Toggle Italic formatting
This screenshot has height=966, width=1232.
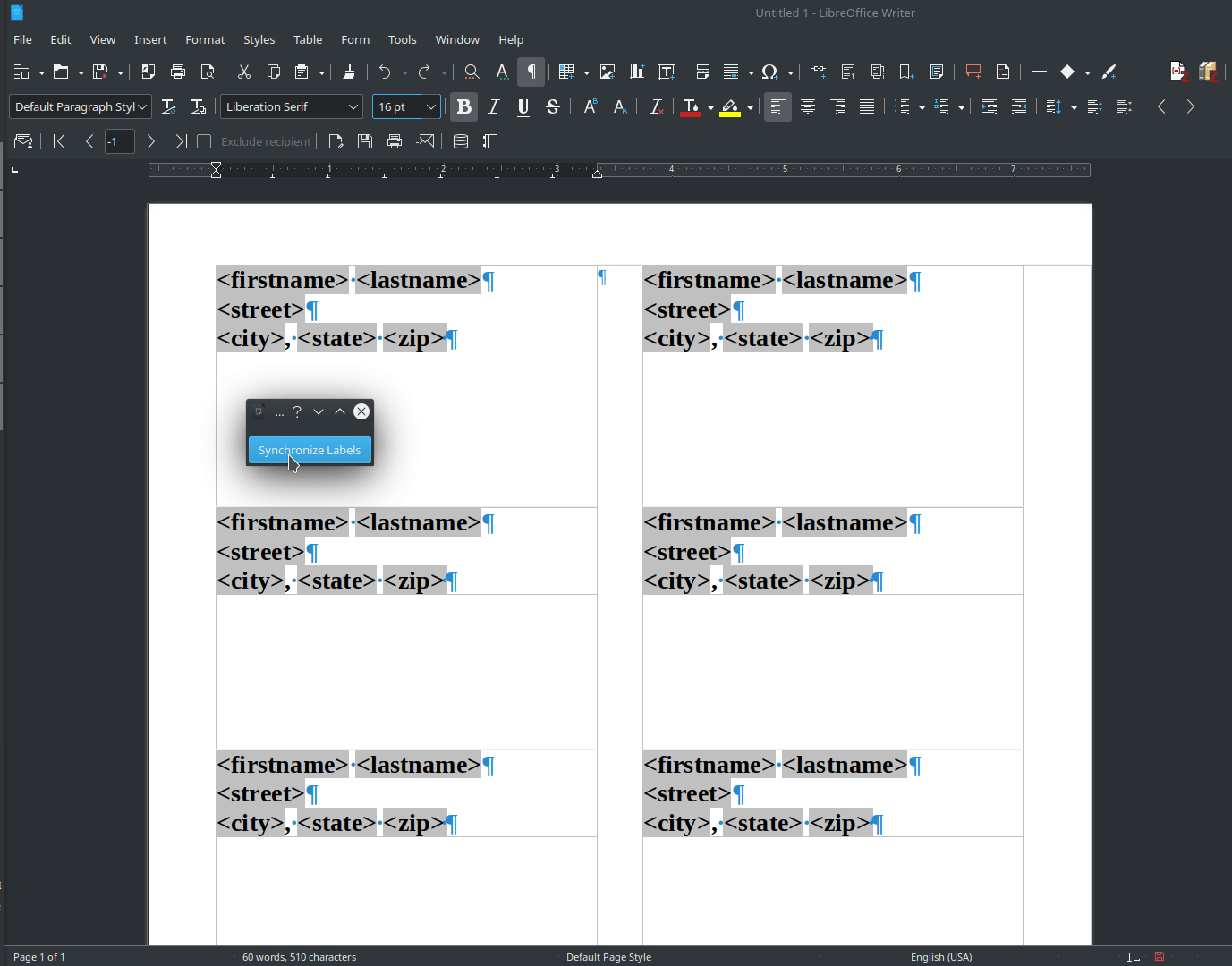(x=494, y=106)
